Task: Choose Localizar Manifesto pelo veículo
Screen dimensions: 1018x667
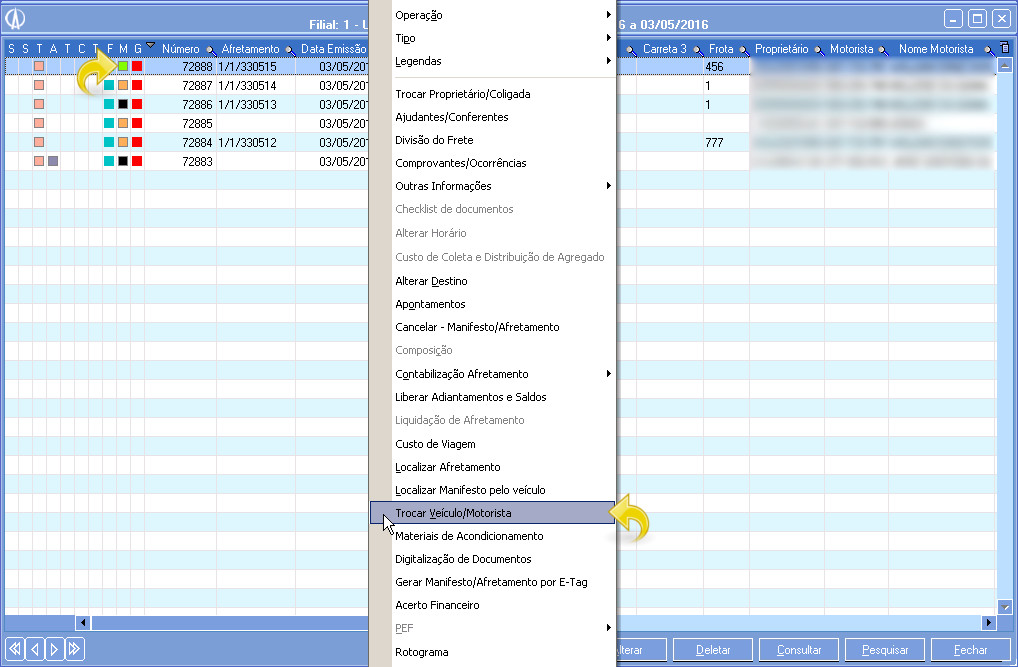Action: coord(470,490)
